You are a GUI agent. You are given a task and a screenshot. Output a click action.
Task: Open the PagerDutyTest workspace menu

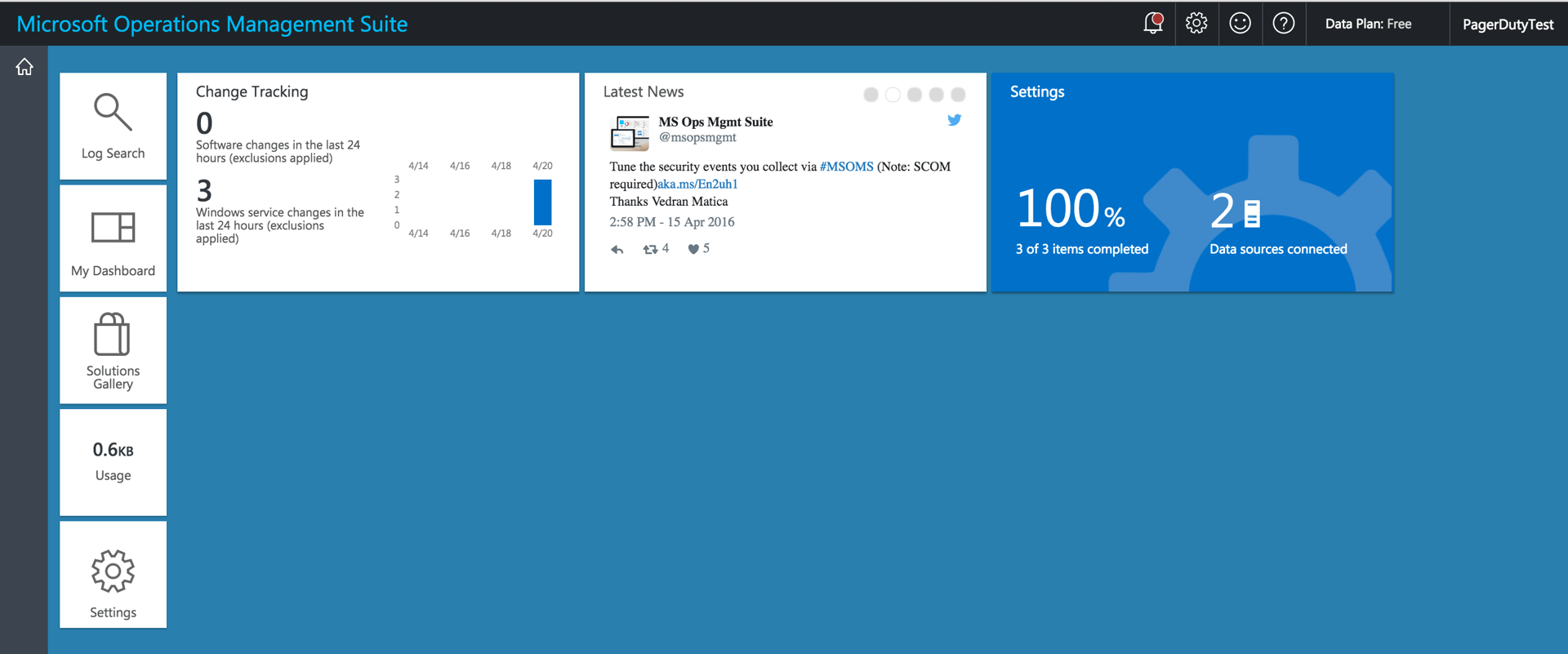(1508, 24)
